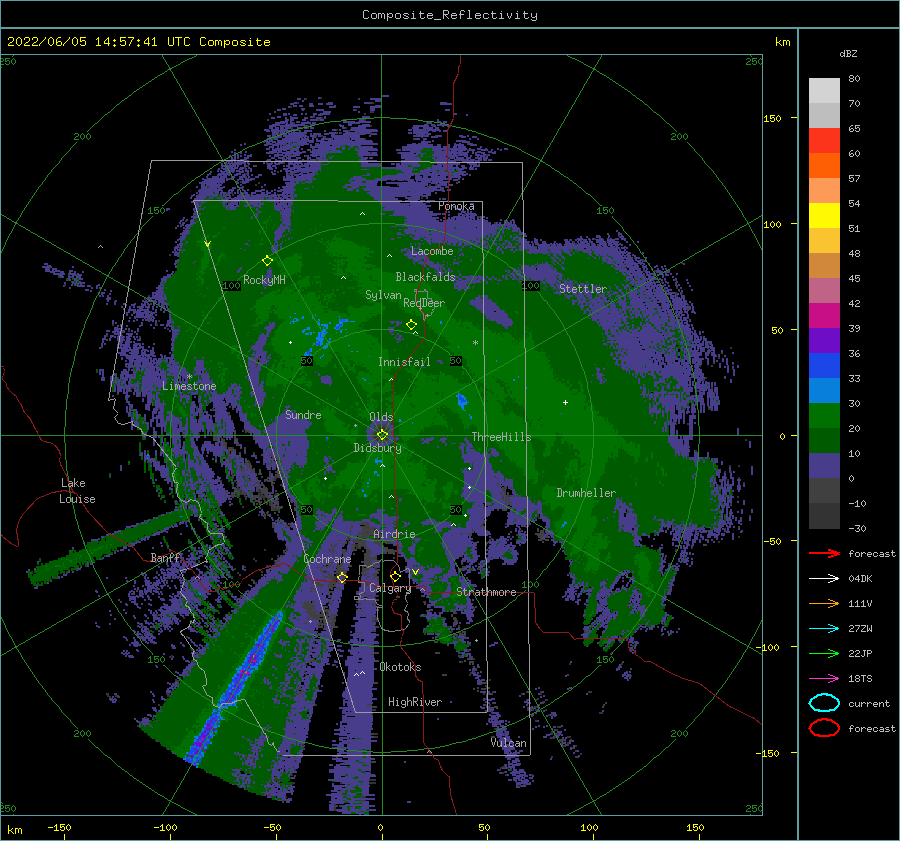Click the blue-purple radar beam spike southwest
Image resolution: width=900 pixels, height=841 pixels.
point(235,688)
